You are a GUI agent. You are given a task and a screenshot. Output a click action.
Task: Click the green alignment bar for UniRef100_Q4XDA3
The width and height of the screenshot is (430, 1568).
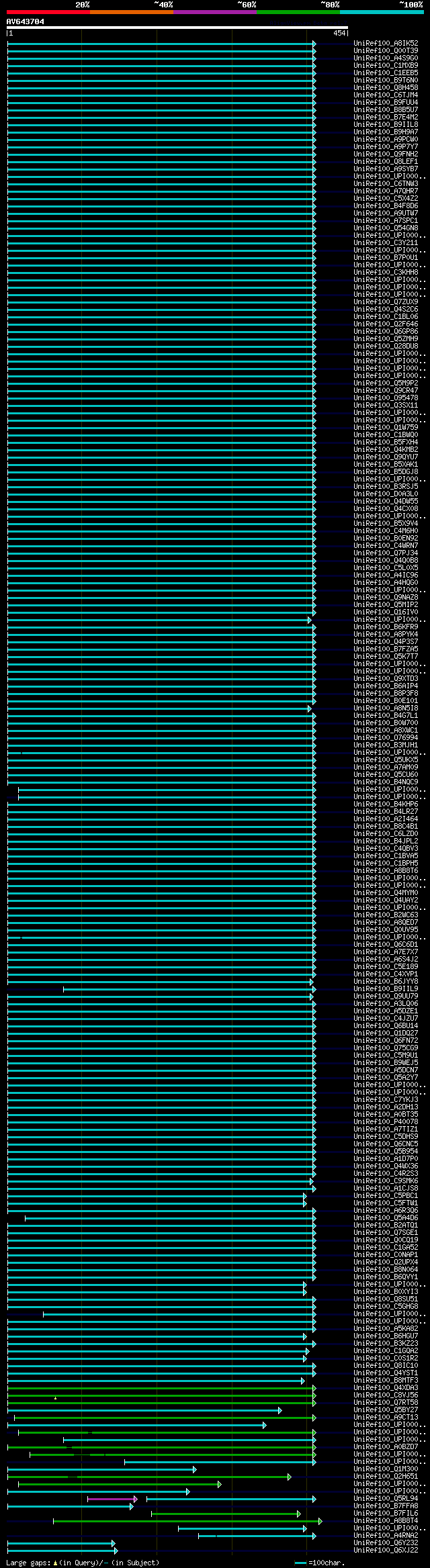tap(161, 1388)
